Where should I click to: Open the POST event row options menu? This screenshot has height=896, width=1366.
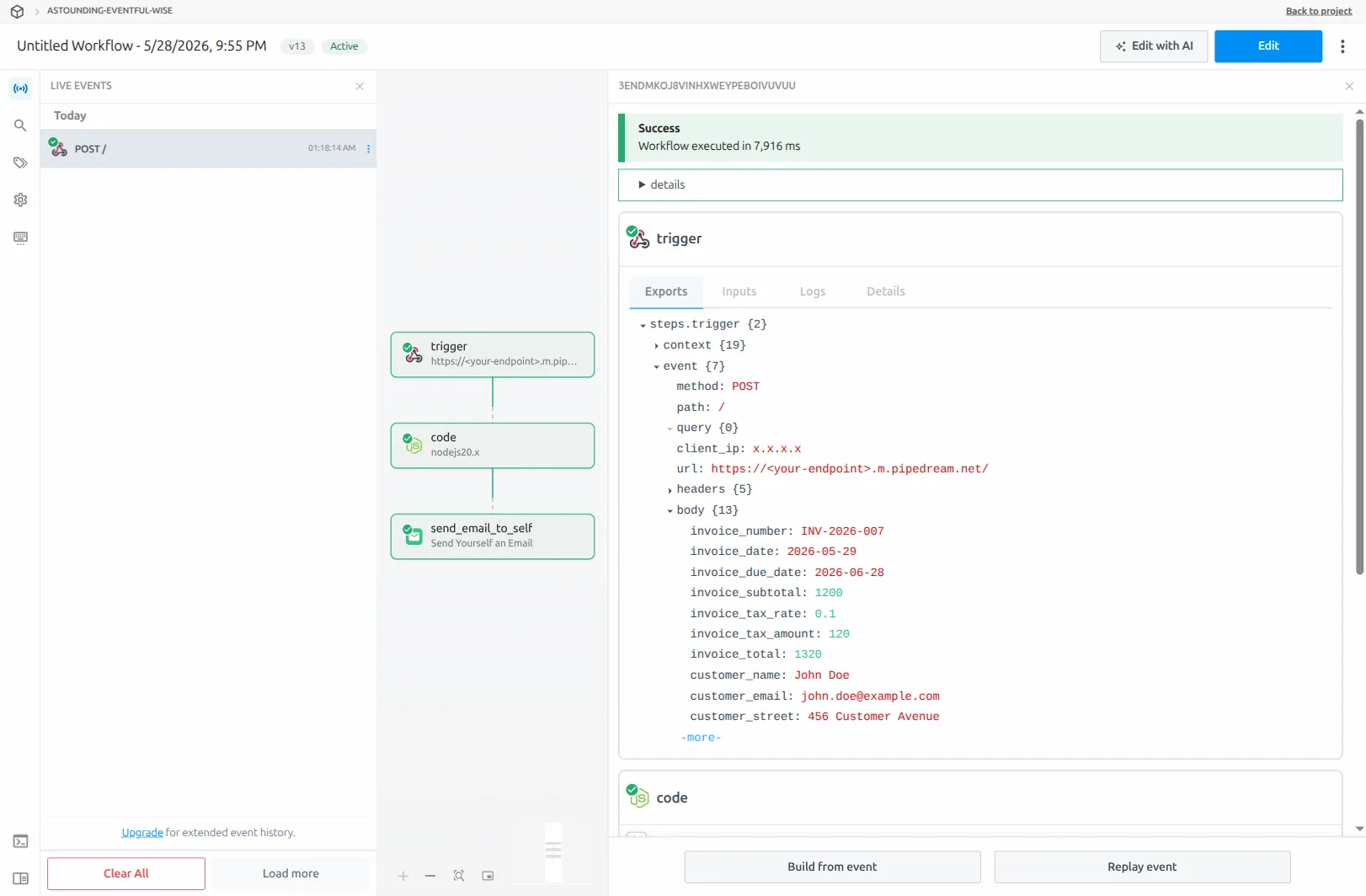pos(368,149)
